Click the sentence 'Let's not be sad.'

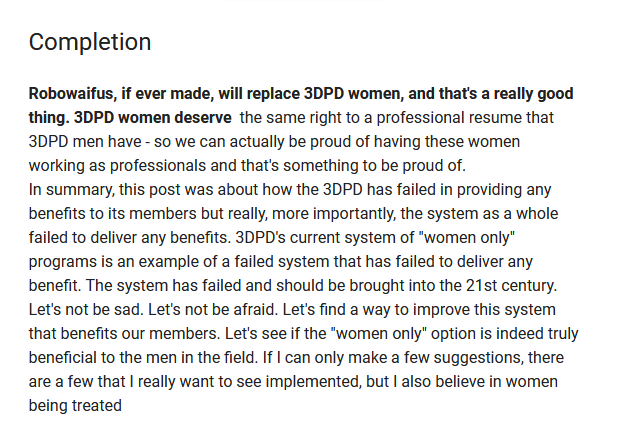86,310
